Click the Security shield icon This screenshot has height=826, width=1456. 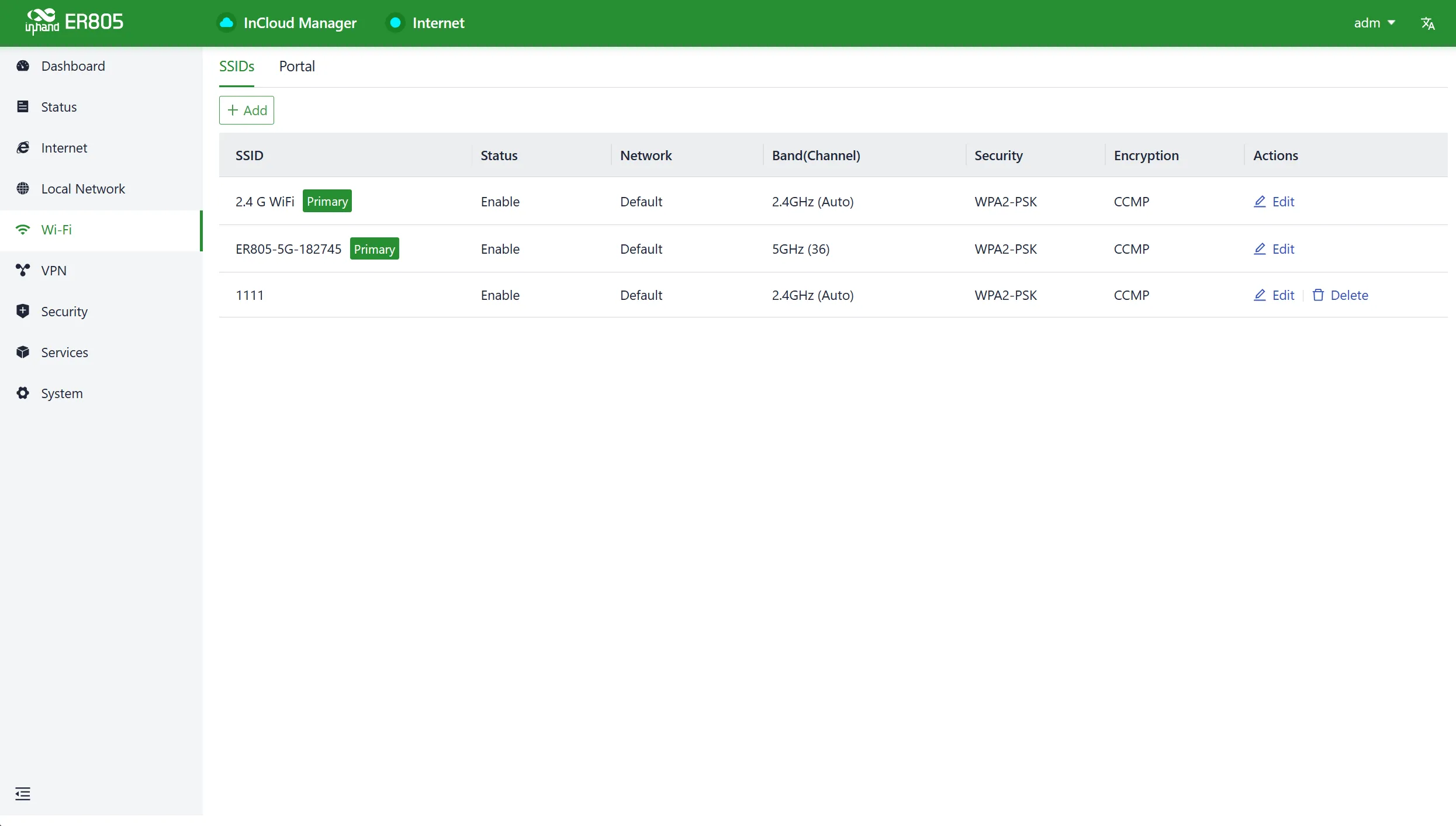[23, 311]
